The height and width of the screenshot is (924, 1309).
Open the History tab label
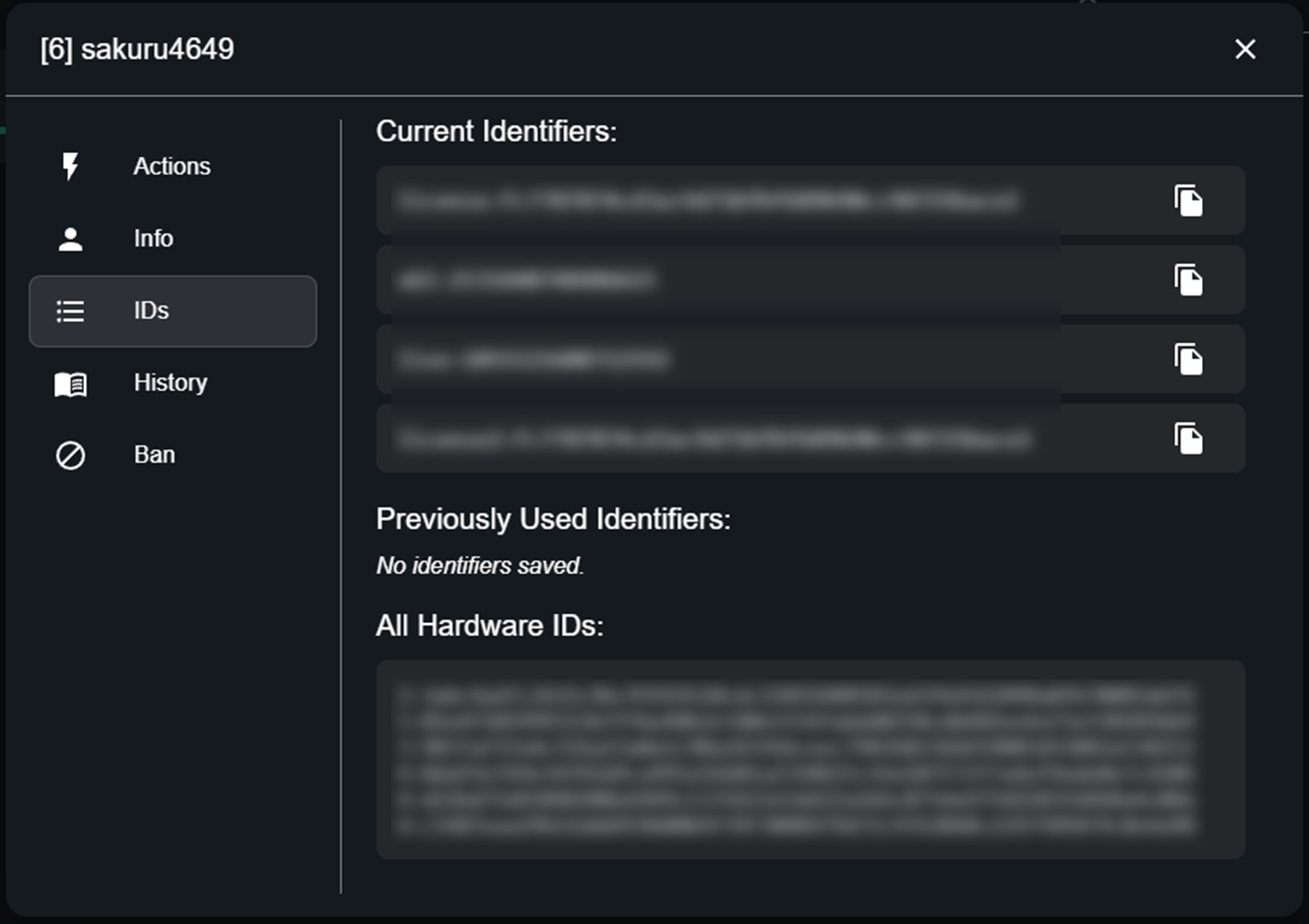(x=171, y=383)
